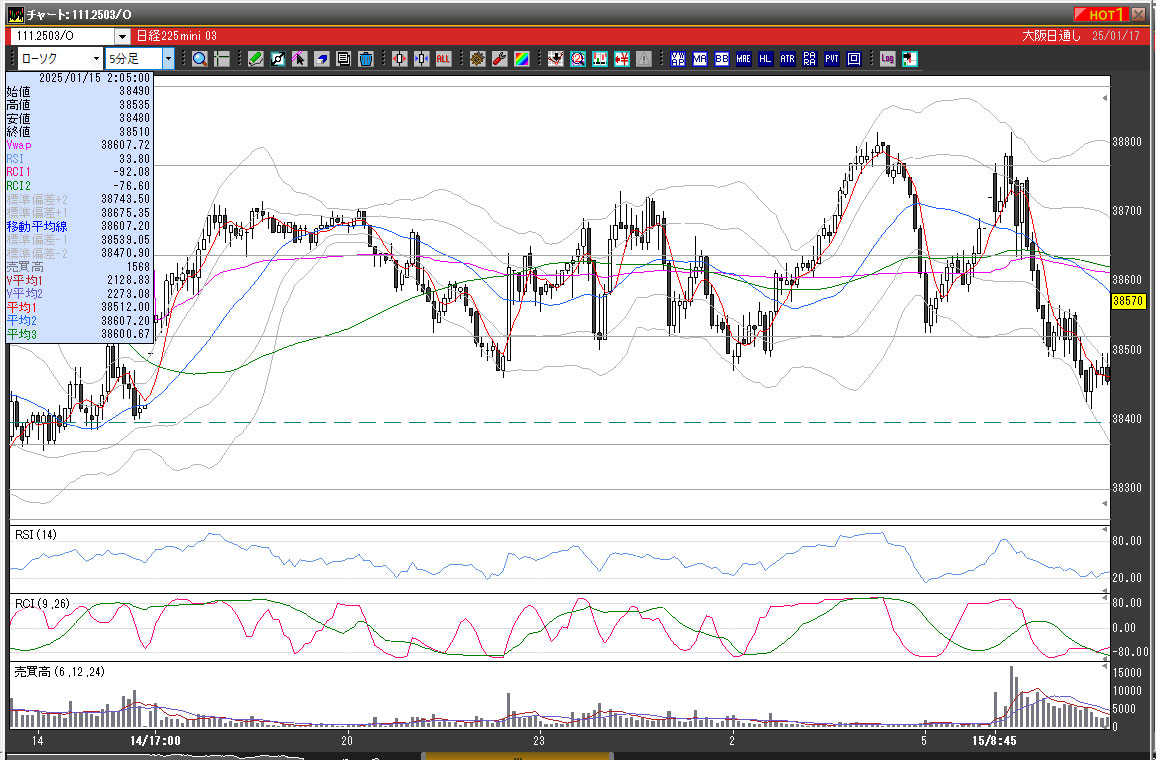The width and height of the screenshot is (1156, 760).
Task: Click the Vwap 38607.72 row
Action: pyautogui.click(x=79, y=145)
